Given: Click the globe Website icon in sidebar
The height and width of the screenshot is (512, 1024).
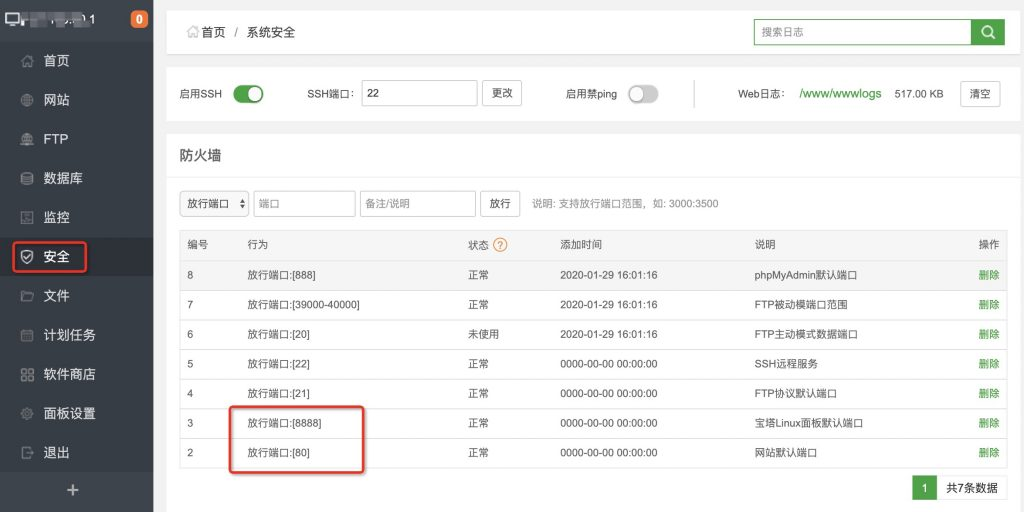Looking at the screenshot, I should (27, 100).
